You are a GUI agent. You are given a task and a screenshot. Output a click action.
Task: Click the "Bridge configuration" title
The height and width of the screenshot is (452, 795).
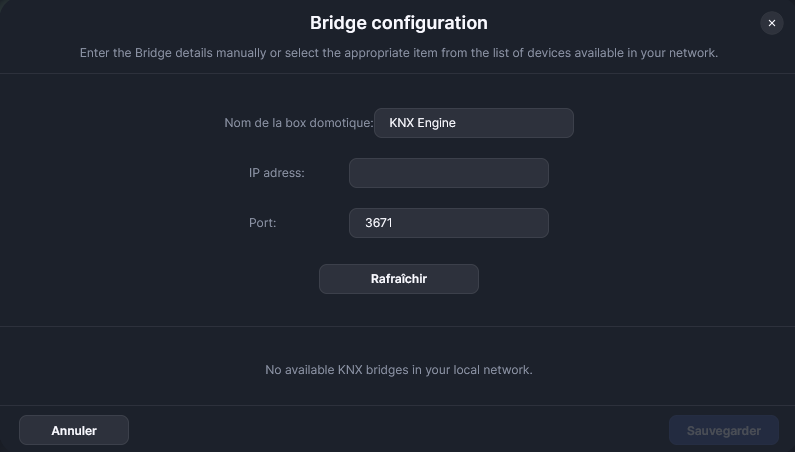coord(398,22)
